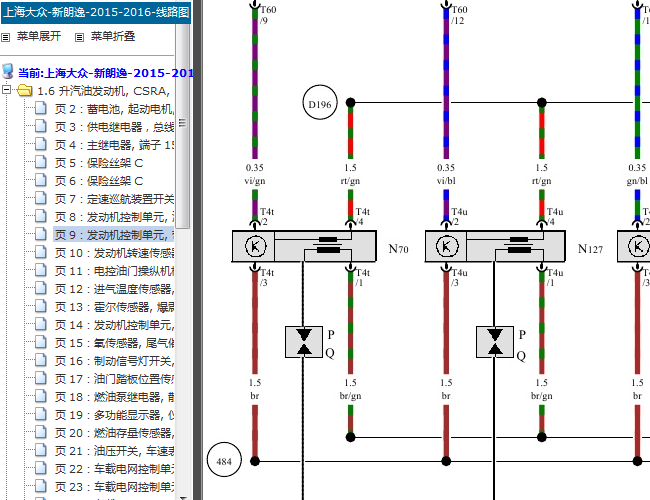
Task: Open 页 13 : 霍尔传感器
Action: [114, 307]
